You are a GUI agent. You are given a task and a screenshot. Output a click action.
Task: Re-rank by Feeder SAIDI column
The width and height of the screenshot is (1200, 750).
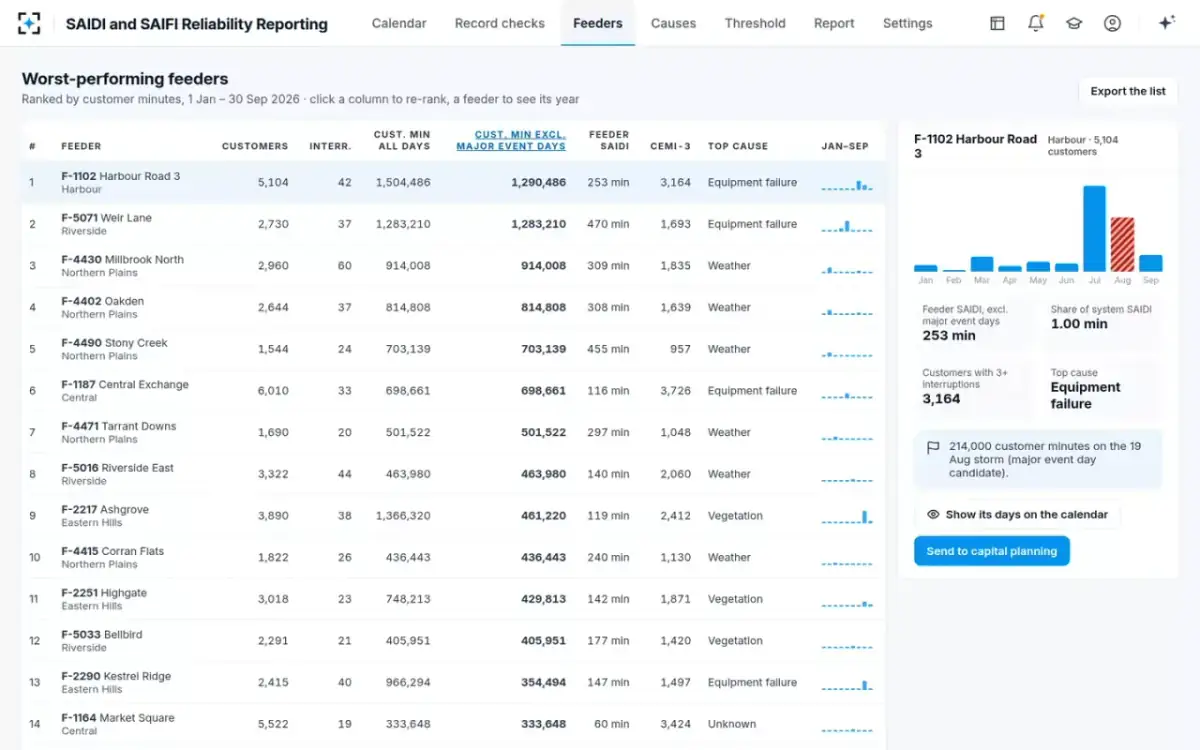pos(609,140)
